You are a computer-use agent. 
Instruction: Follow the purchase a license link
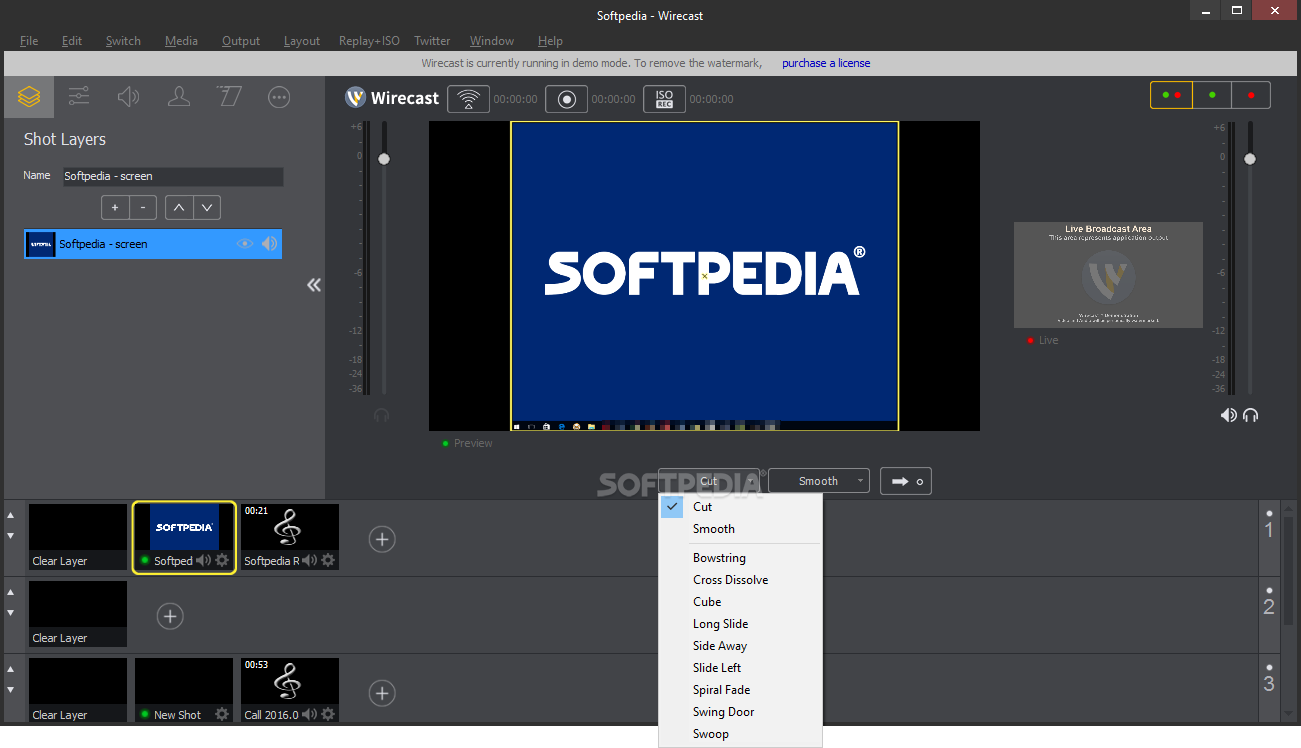coord(826,63)
